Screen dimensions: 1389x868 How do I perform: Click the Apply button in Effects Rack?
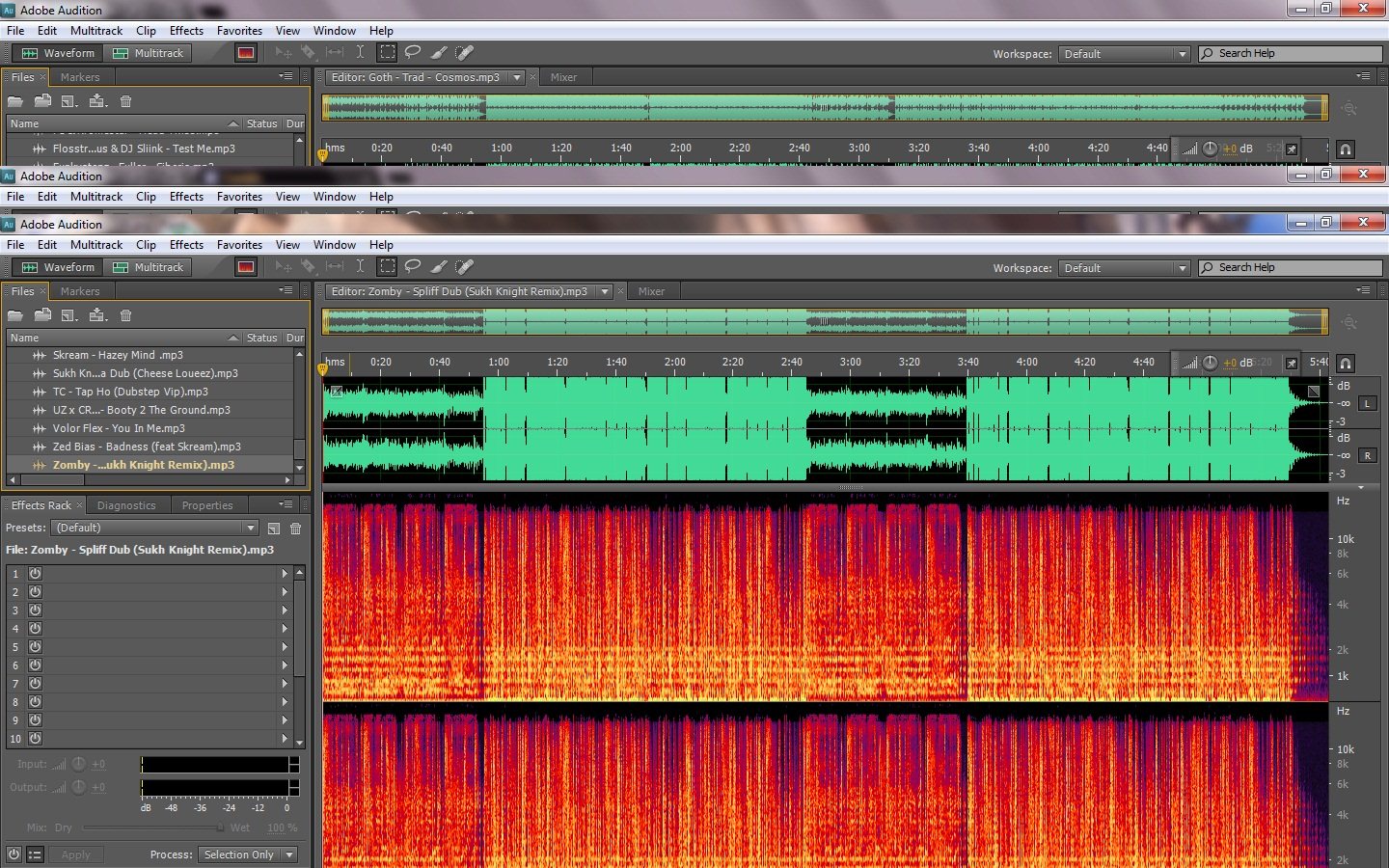pyautogui.click(x=75, y=854)
